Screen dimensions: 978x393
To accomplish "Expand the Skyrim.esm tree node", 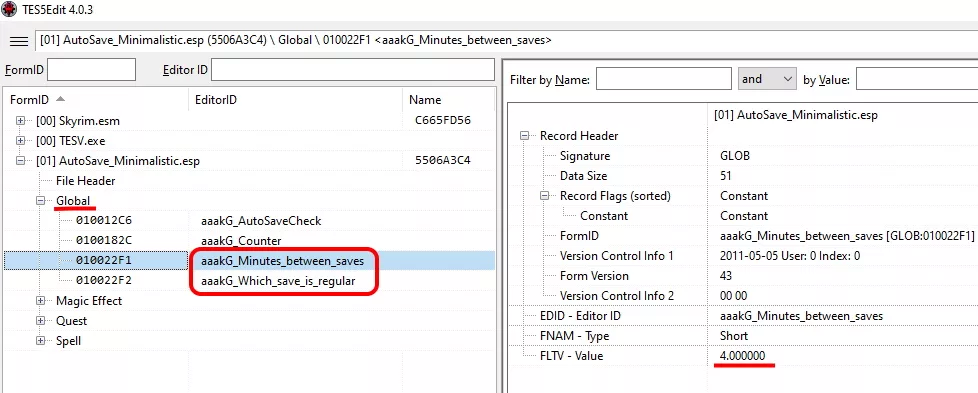I will pos(21,120).
